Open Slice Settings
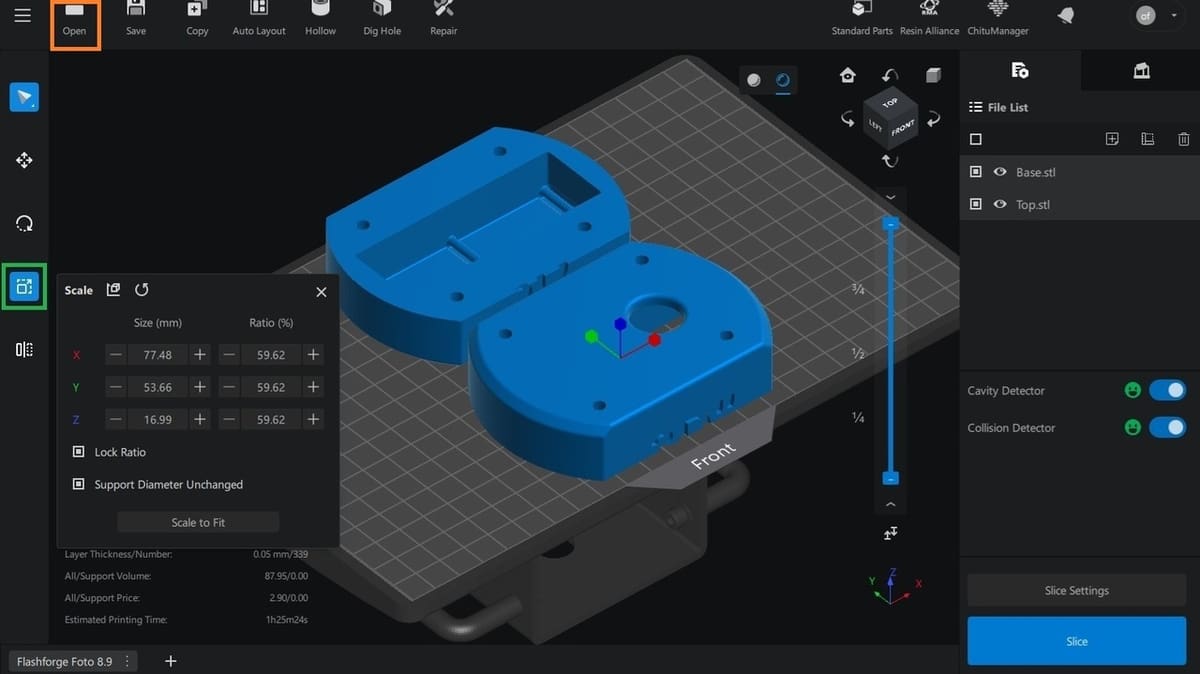 coord(1077,590)
